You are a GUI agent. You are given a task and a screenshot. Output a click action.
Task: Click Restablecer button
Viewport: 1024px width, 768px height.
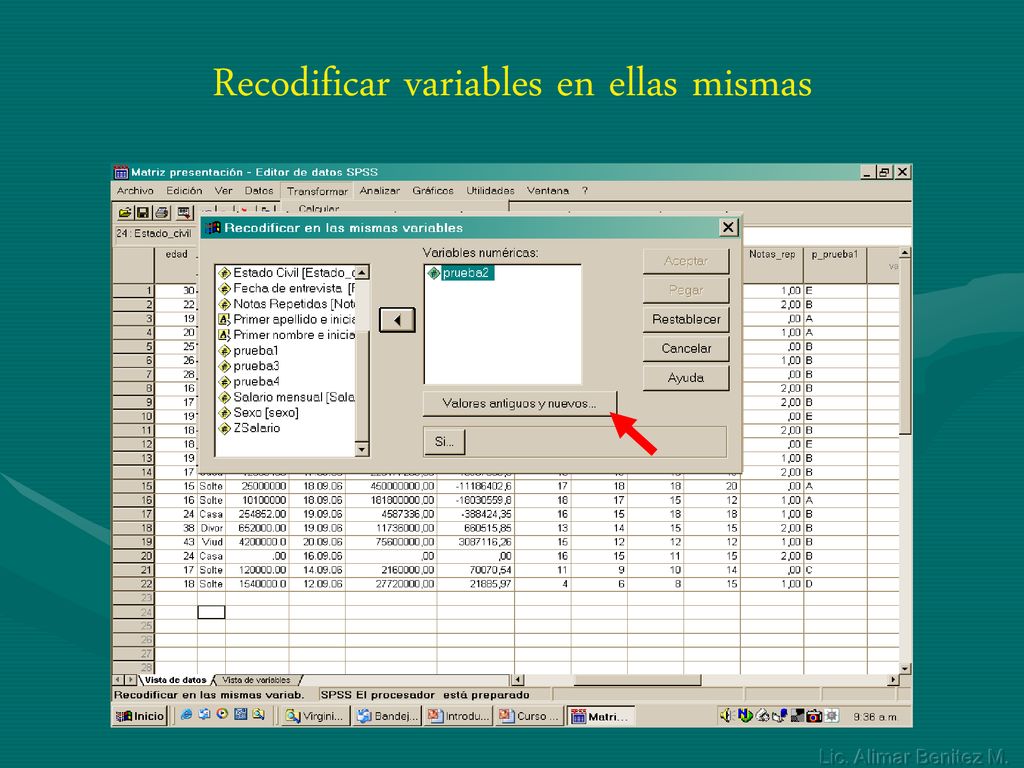(686, 319)
